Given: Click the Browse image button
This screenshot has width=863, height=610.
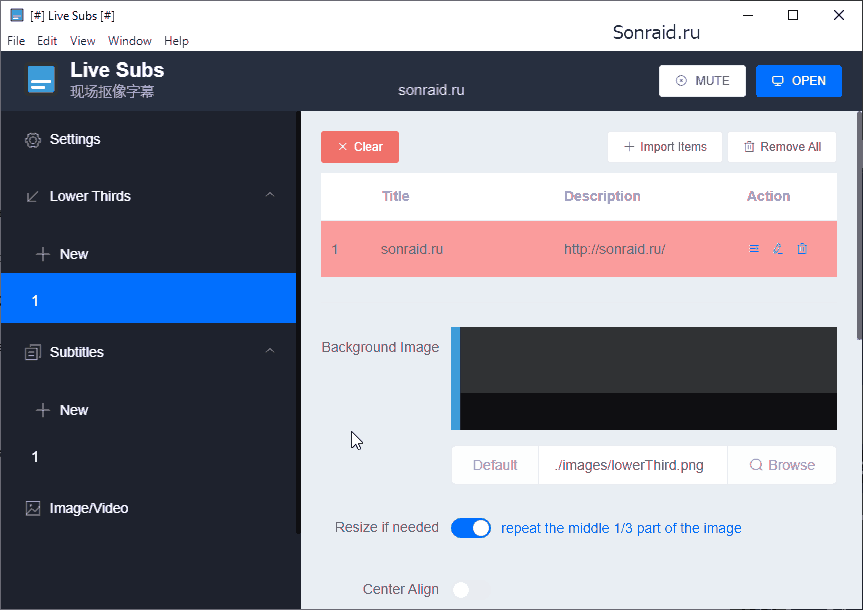Looking at the screenshot, I should pyautogui.click(x=782, y=465).
